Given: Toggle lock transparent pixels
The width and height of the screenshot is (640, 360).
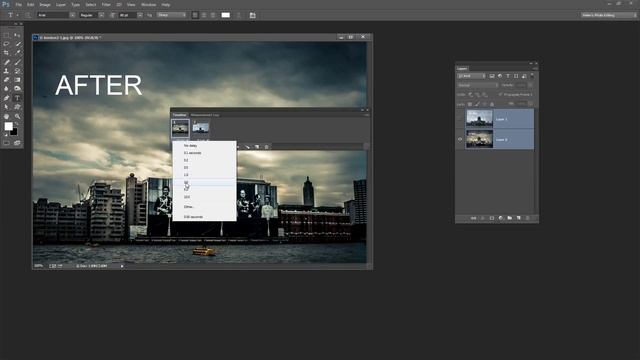Looking at the screenshot, I should coord(470,104).
